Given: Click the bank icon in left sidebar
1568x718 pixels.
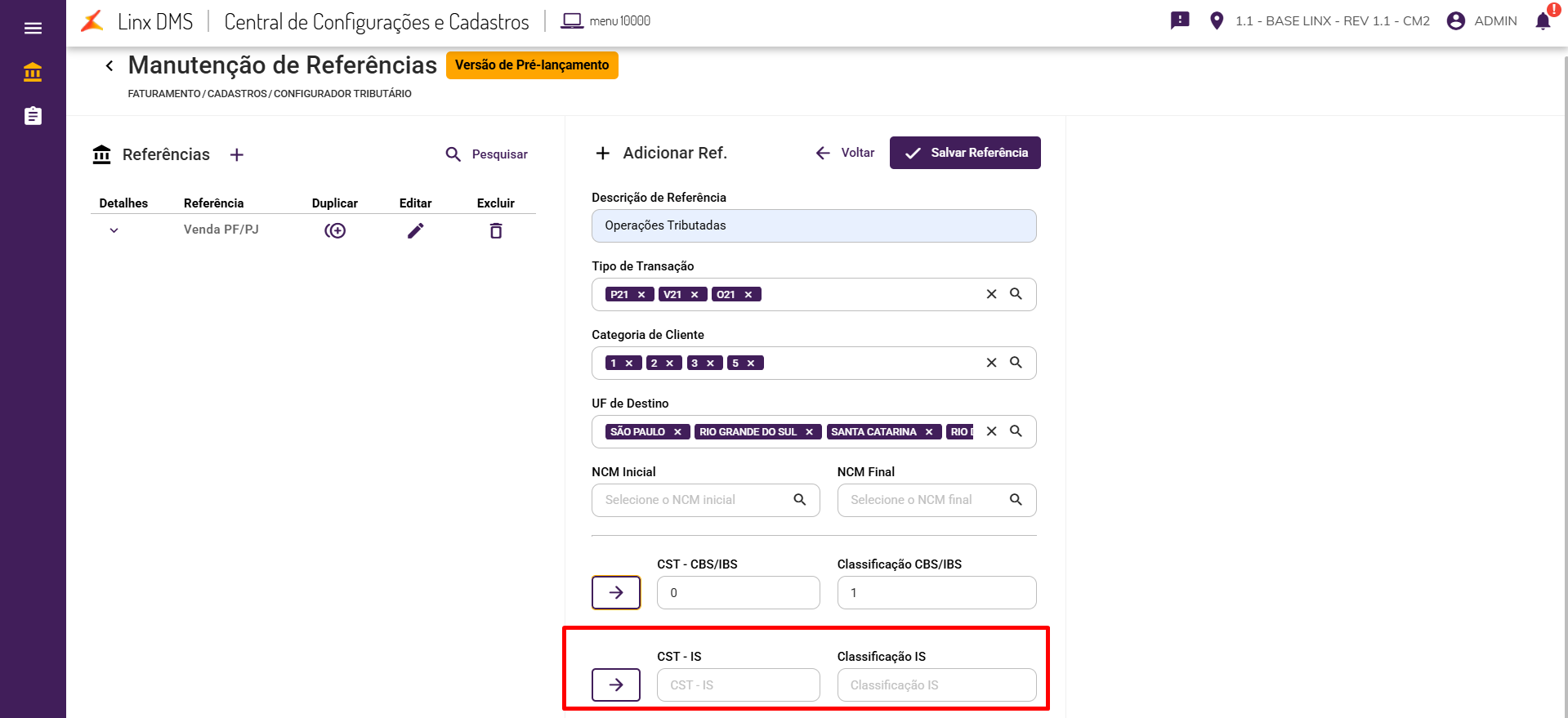Looking at the screenshot, I should [x=33, y=73].
